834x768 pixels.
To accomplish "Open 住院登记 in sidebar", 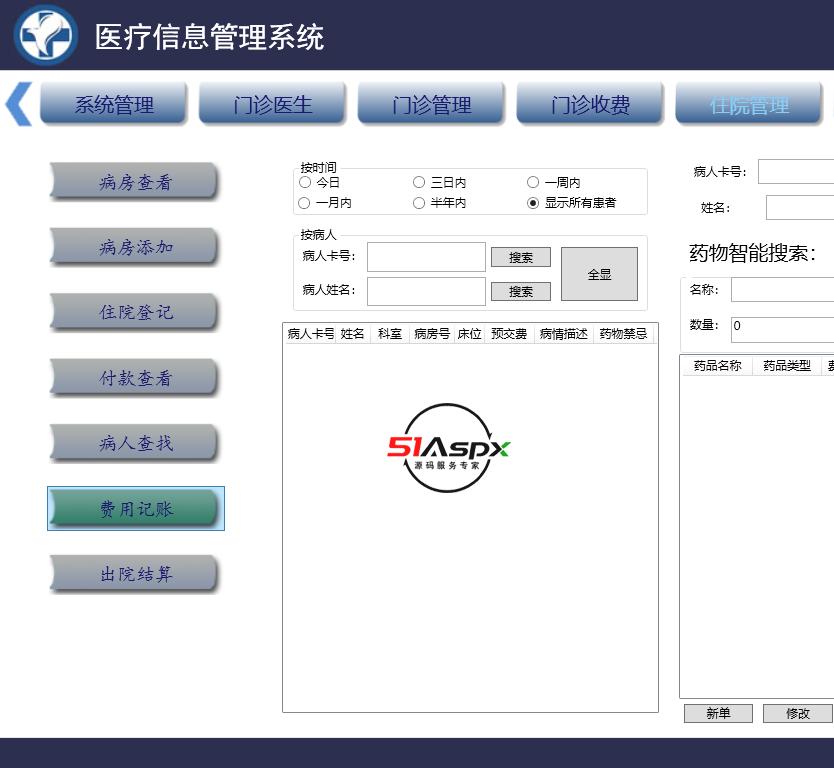I will pos(134,312).
